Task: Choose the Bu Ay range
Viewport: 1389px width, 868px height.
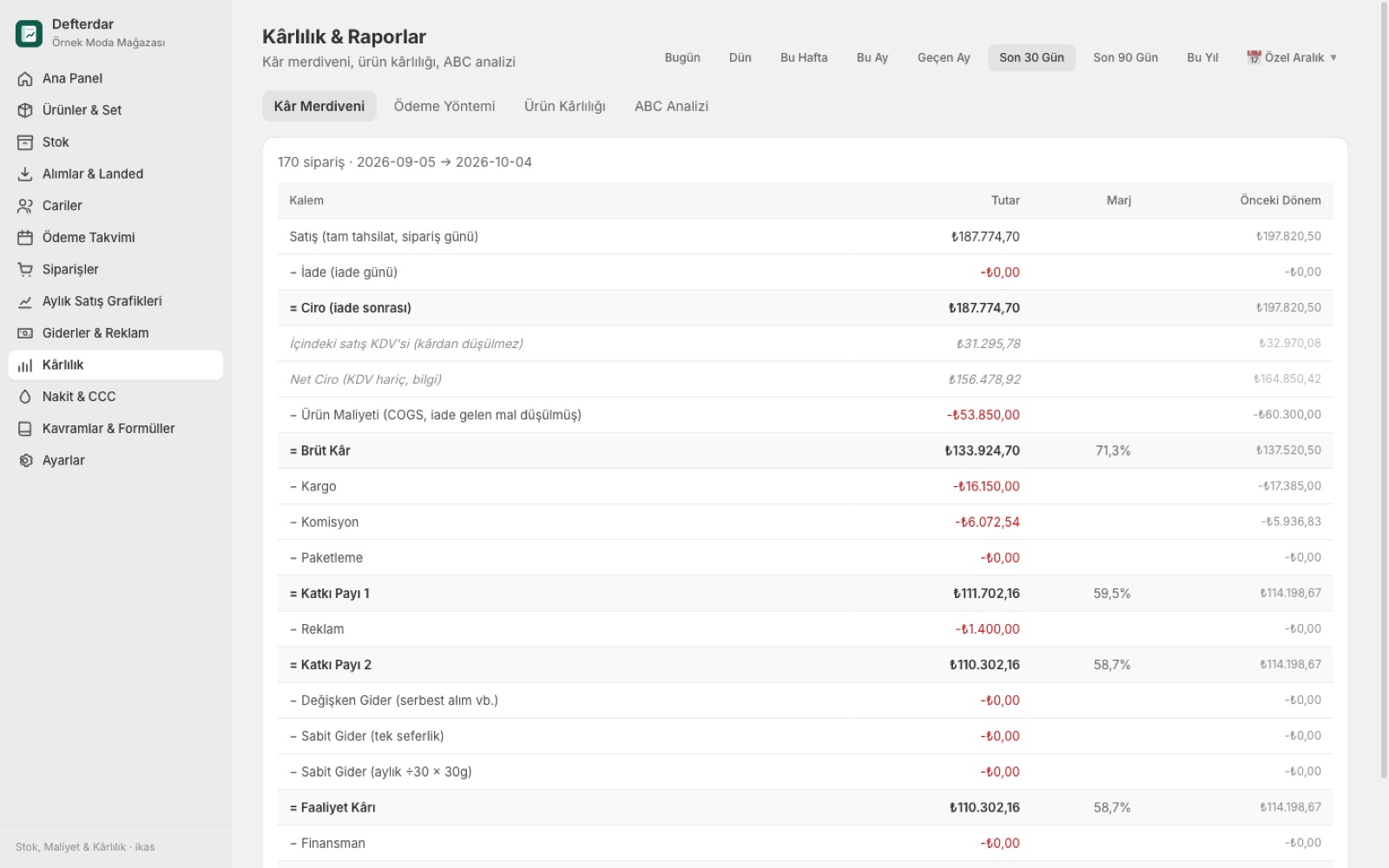Action: [872, 57]
